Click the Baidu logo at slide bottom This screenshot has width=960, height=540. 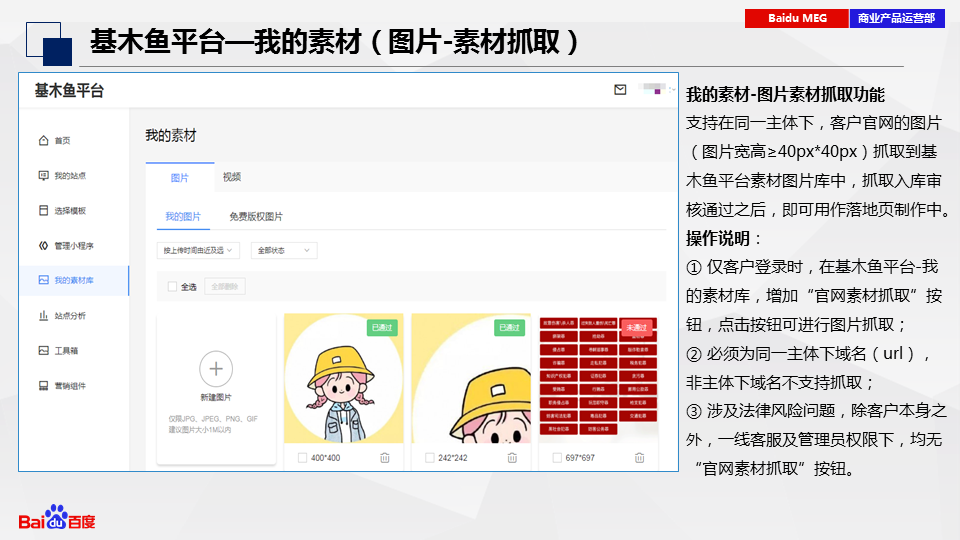pos(57,518)
